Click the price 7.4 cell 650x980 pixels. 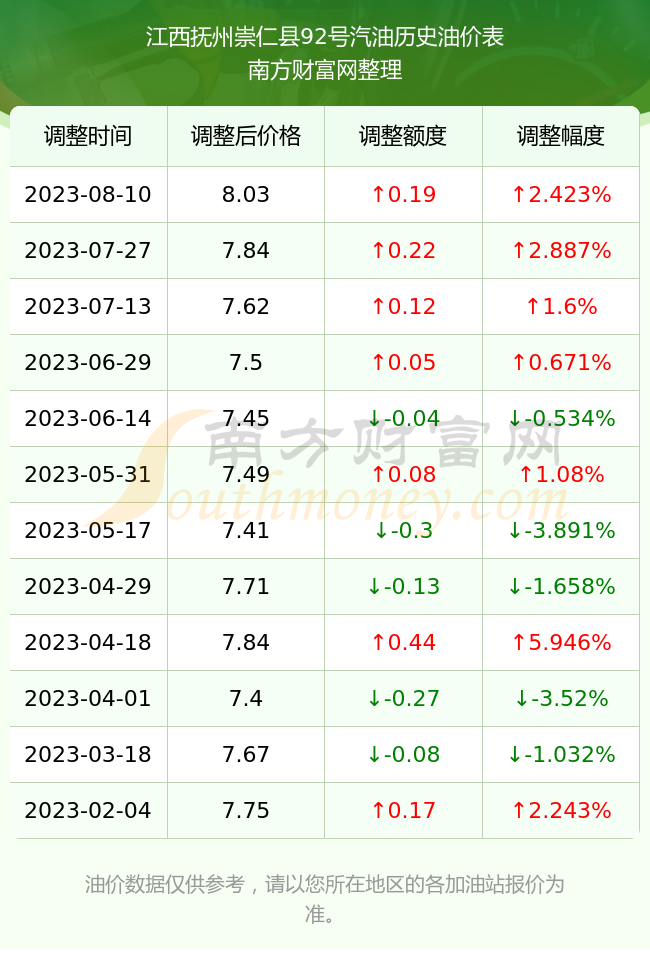[246, 698]
